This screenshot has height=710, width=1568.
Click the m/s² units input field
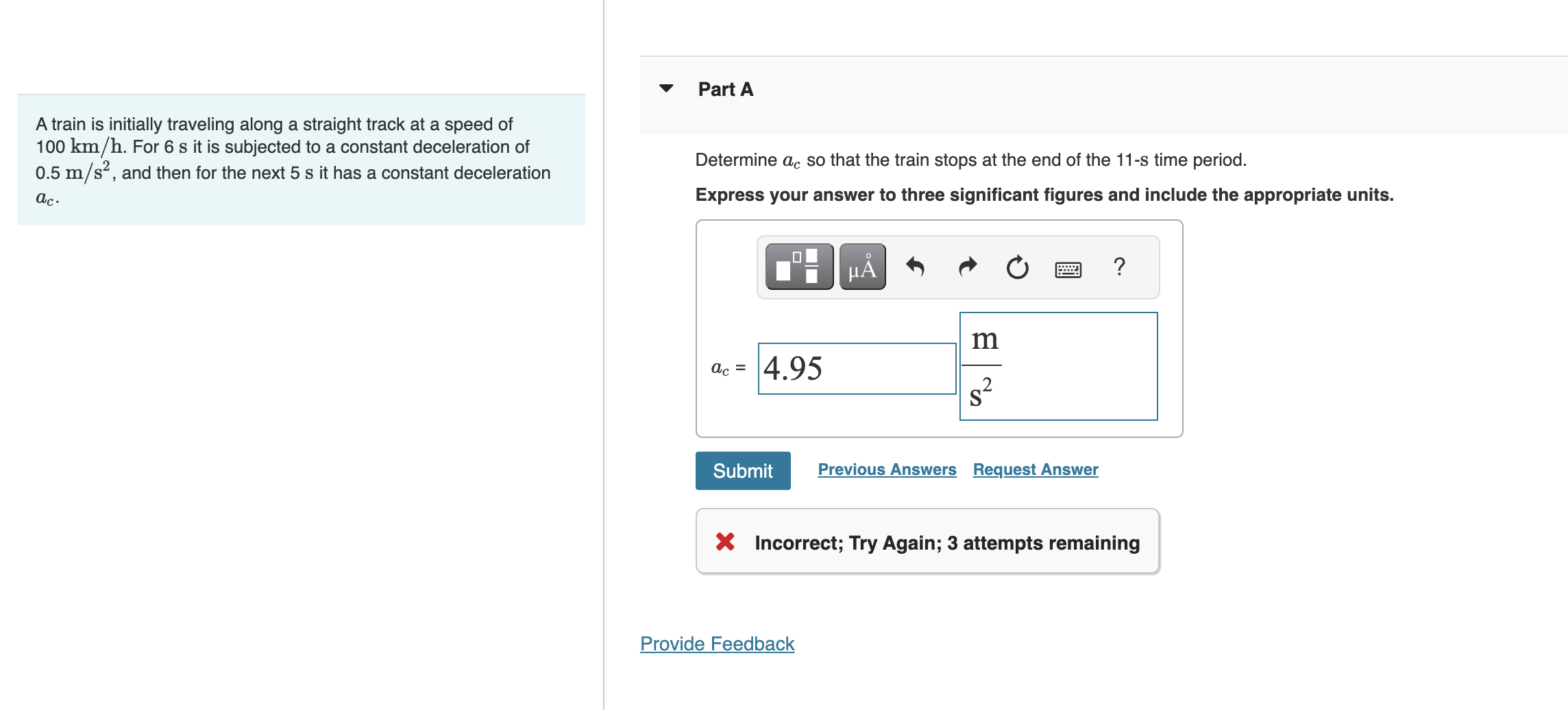[1076, 367]
